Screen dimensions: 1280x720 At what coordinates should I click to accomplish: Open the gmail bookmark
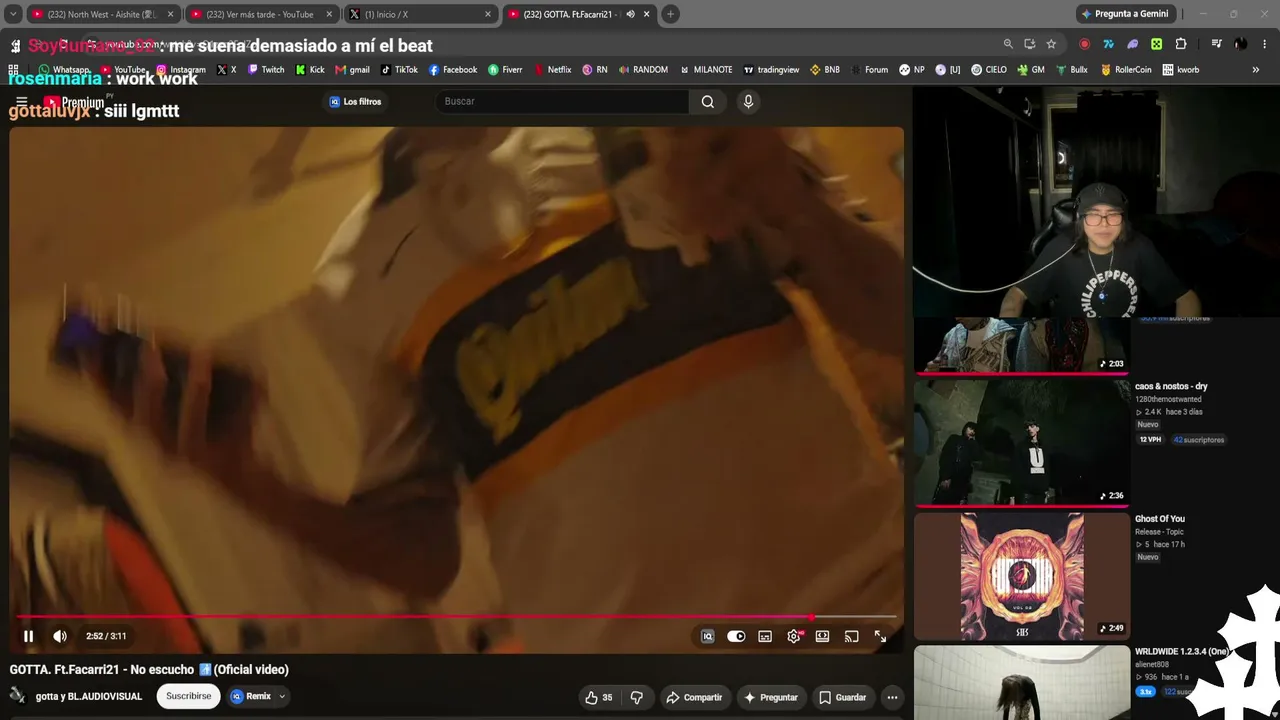352,70
